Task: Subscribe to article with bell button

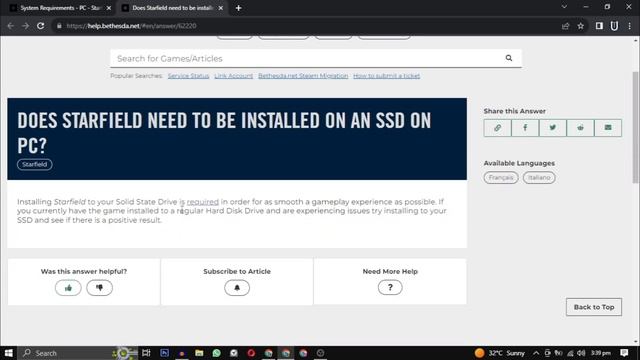Action: [237, 288]
